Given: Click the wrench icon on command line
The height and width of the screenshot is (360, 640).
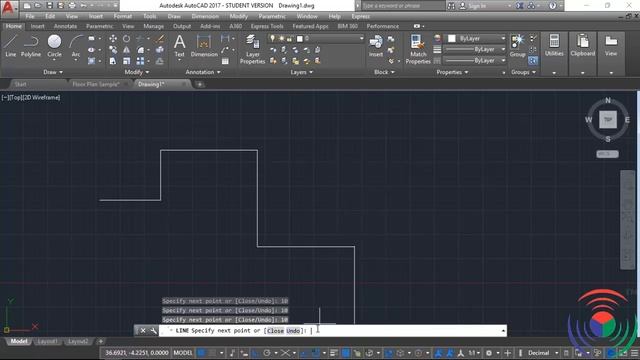Looking at the screenshot, I should pyautogui.click(x=153, y=331).
